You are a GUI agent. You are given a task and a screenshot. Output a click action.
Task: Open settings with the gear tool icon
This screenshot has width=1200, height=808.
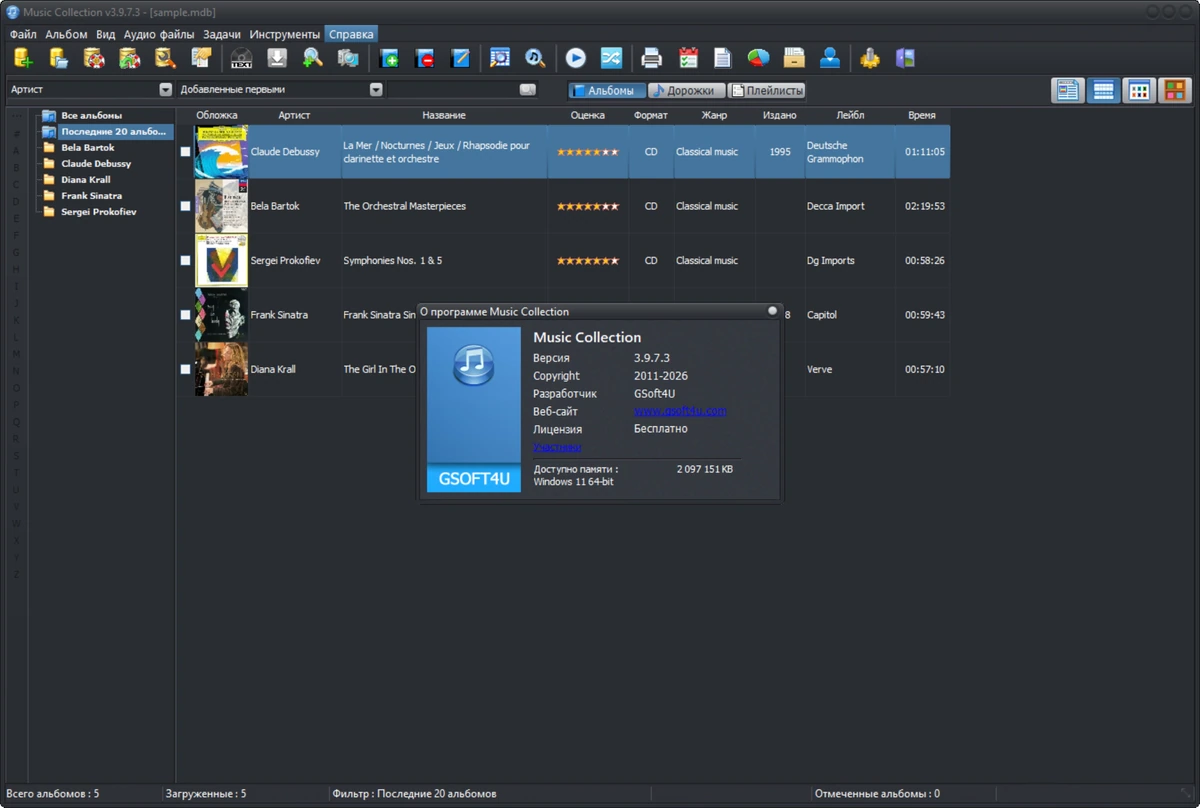coord(870,58)
